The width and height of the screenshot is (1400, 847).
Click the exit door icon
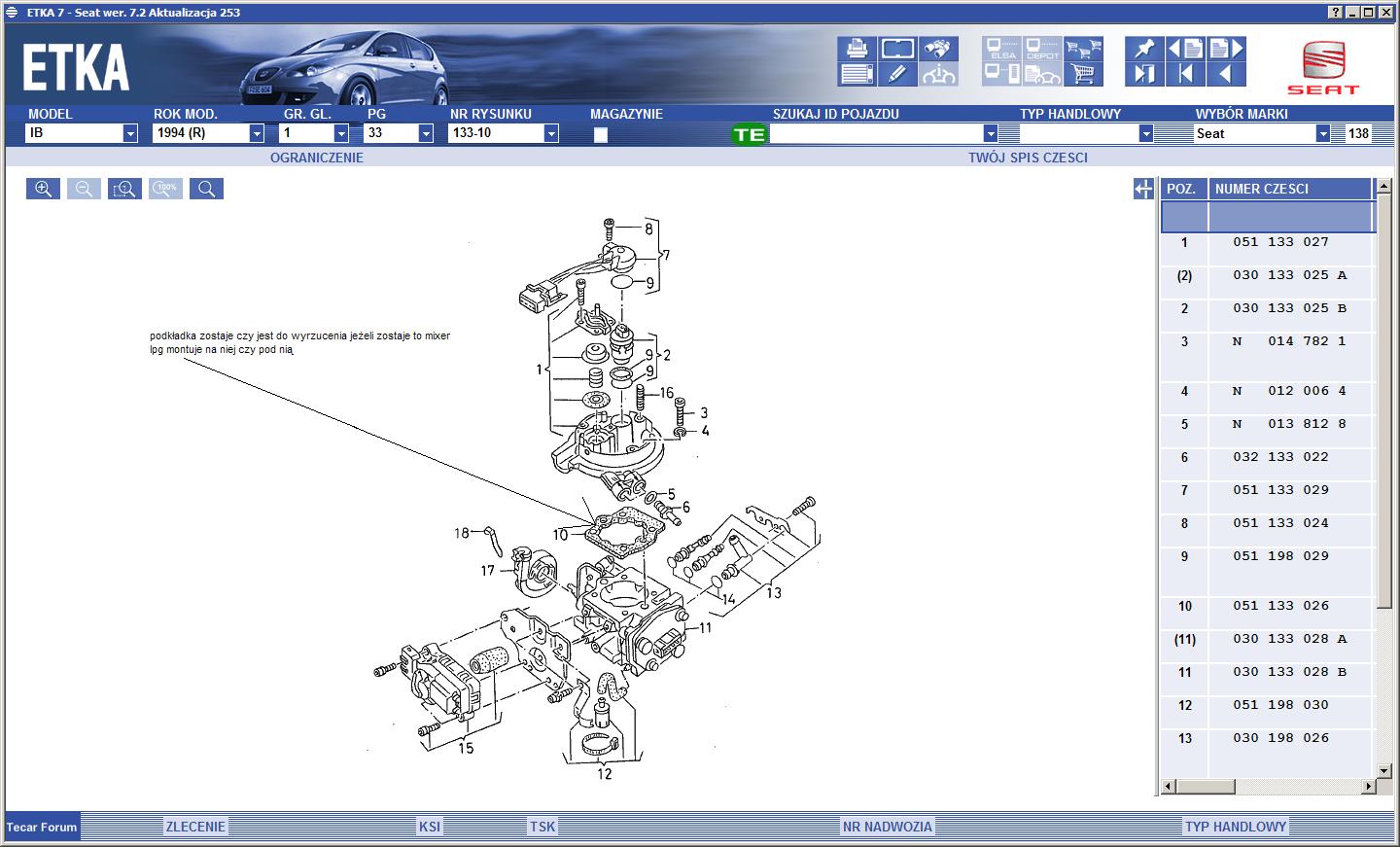pyautogui.click(x=1143, y=74)
